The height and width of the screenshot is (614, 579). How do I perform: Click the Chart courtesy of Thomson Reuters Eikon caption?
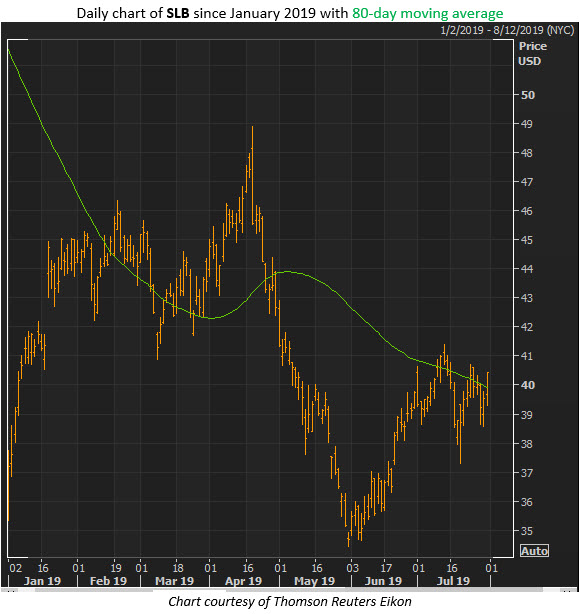[290, 602]
